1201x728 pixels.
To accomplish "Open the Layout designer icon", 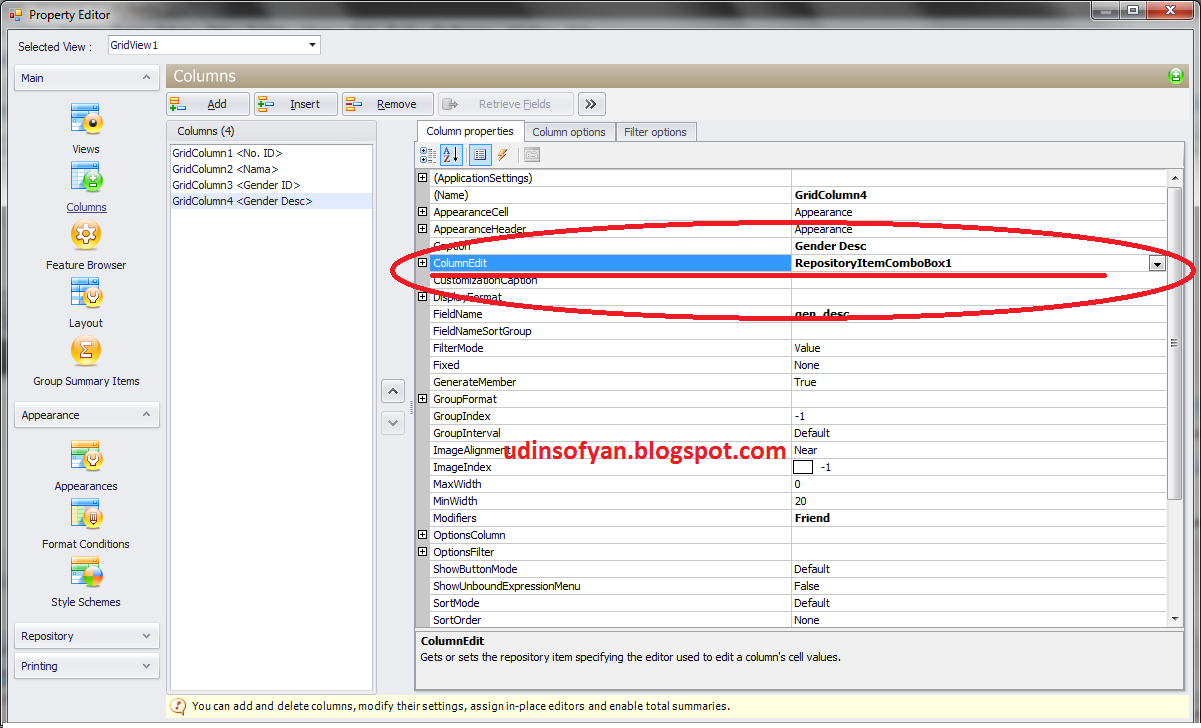I will click(86, 293).
